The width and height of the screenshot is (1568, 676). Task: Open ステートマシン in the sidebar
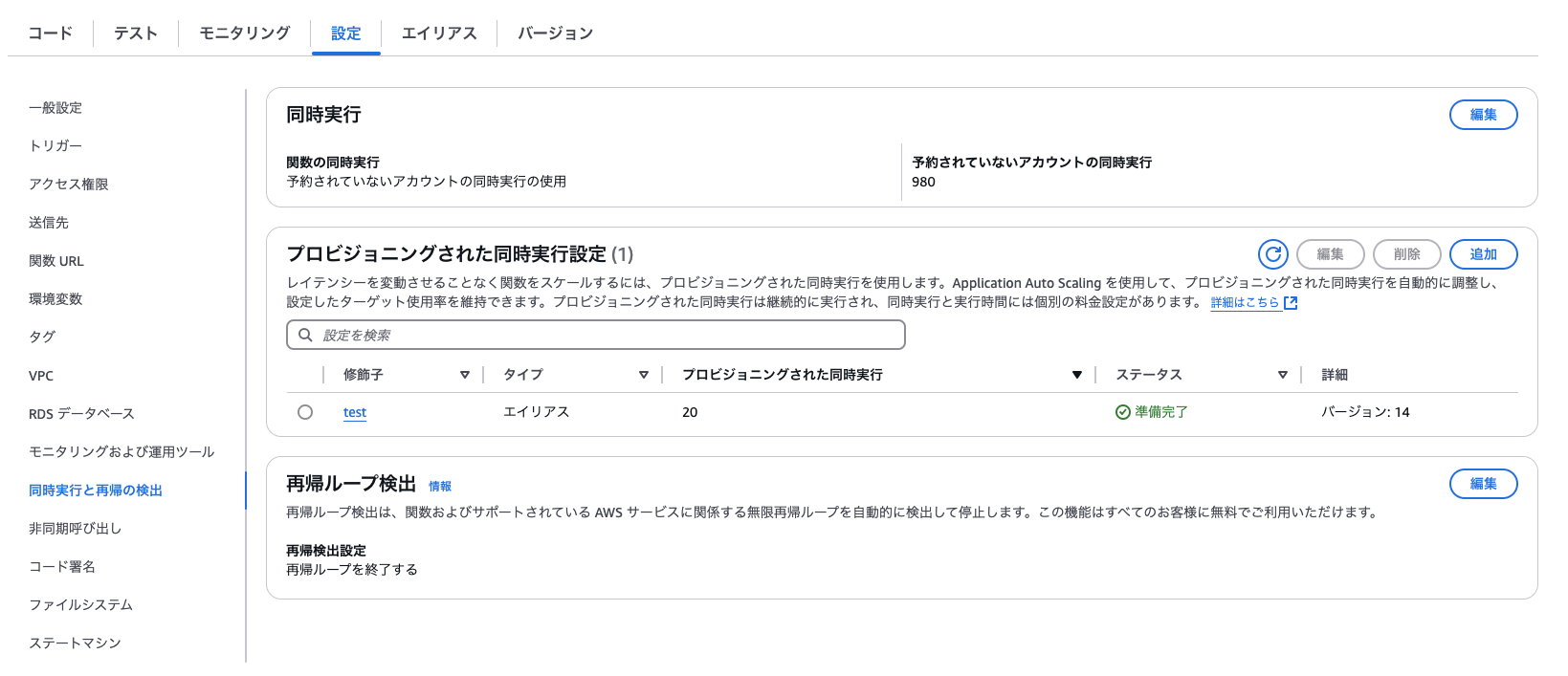tap(75, 643)
